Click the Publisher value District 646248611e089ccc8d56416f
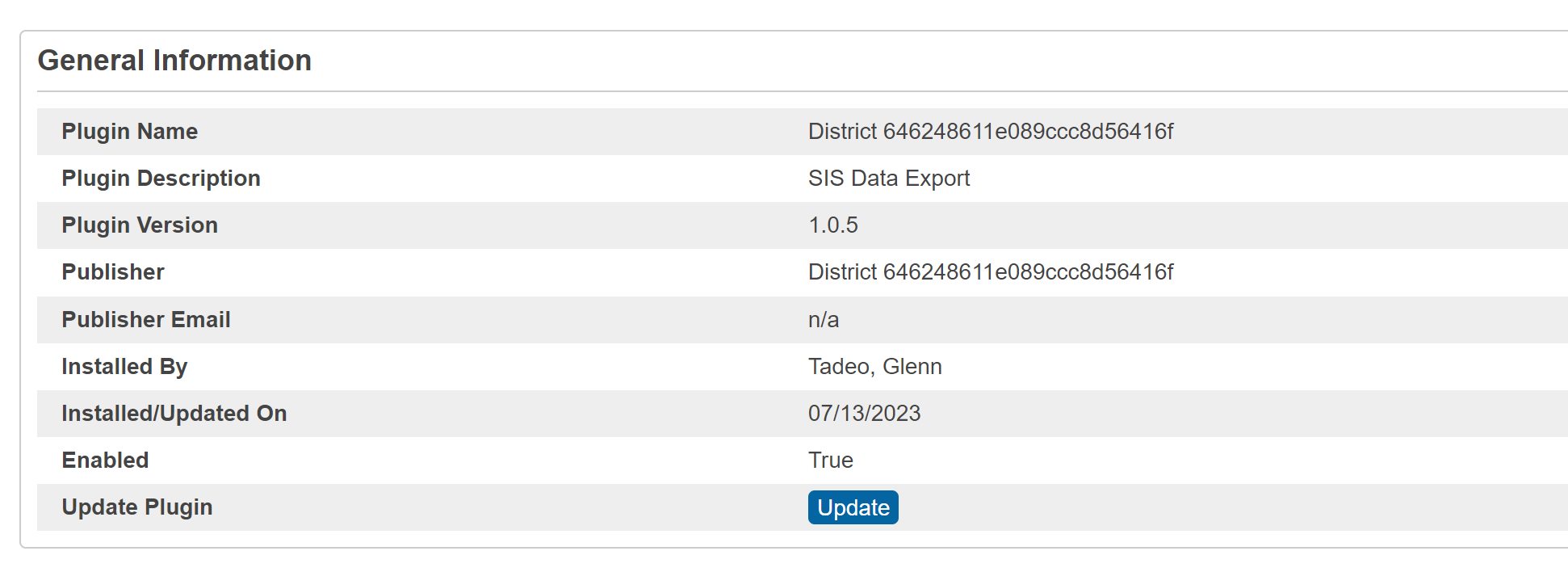 991,271
